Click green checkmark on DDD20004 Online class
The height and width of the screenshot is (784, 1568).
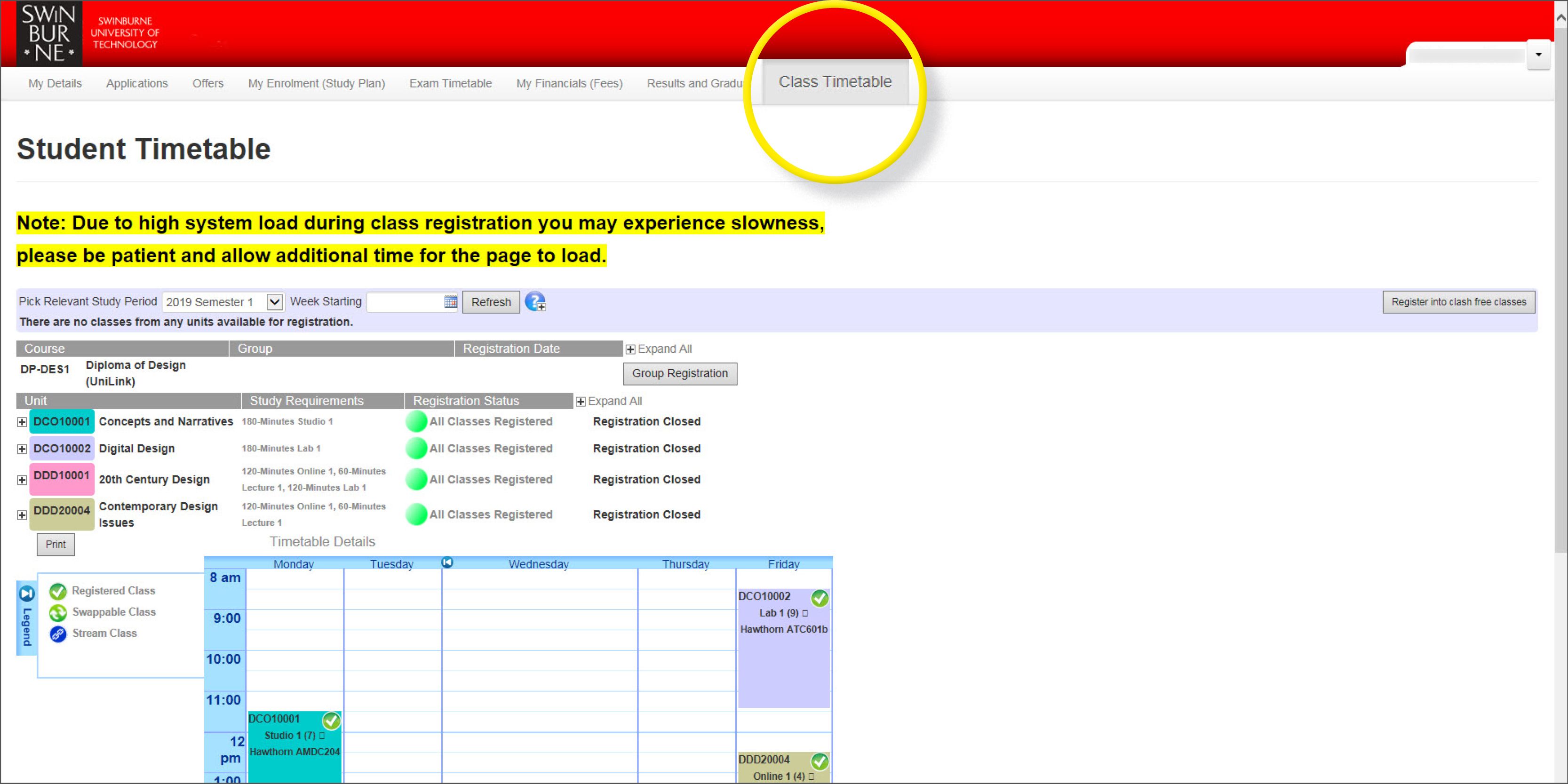point(820,761)
